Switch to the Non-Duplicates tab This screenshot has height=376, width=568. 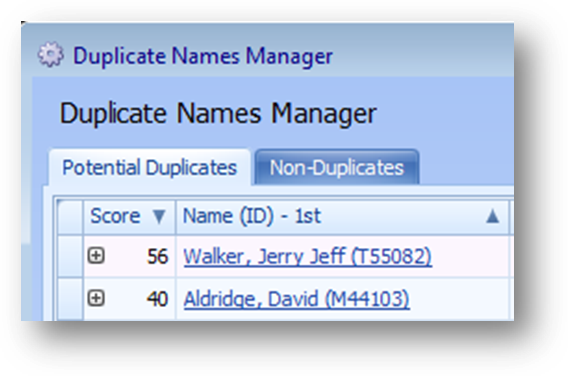[x=337, y=167]
